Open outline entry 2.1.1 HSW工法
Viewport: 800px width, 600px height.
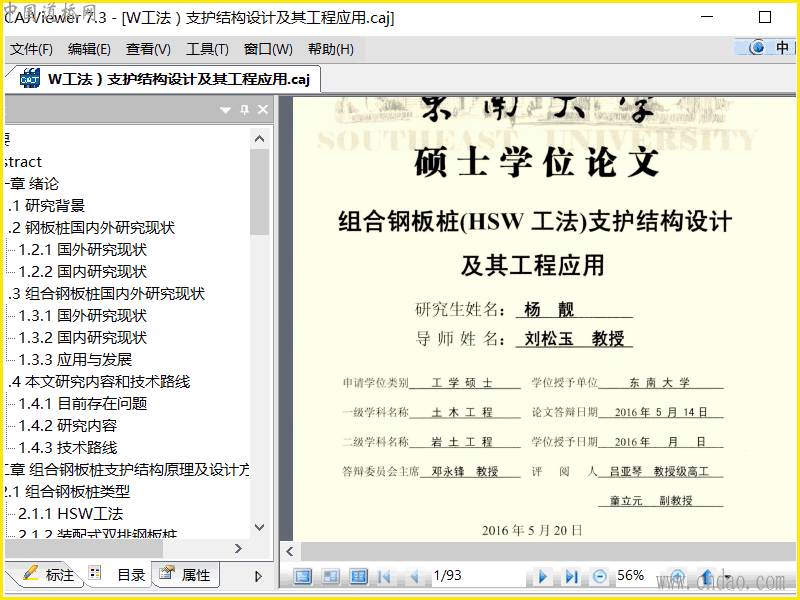(71, 513)
